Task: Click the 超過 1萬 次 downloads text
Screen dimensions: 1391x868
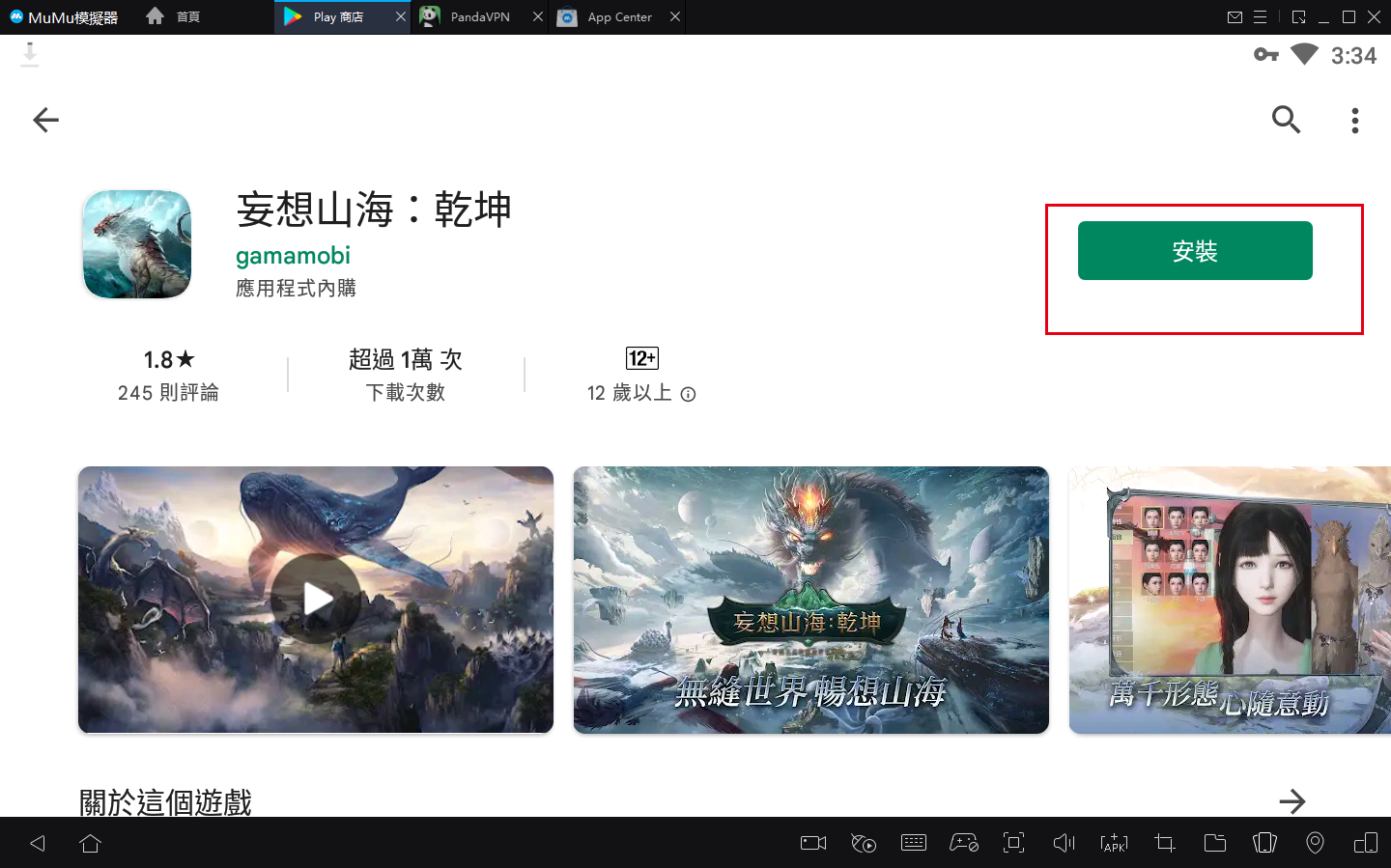Action: tap(406, 360)
